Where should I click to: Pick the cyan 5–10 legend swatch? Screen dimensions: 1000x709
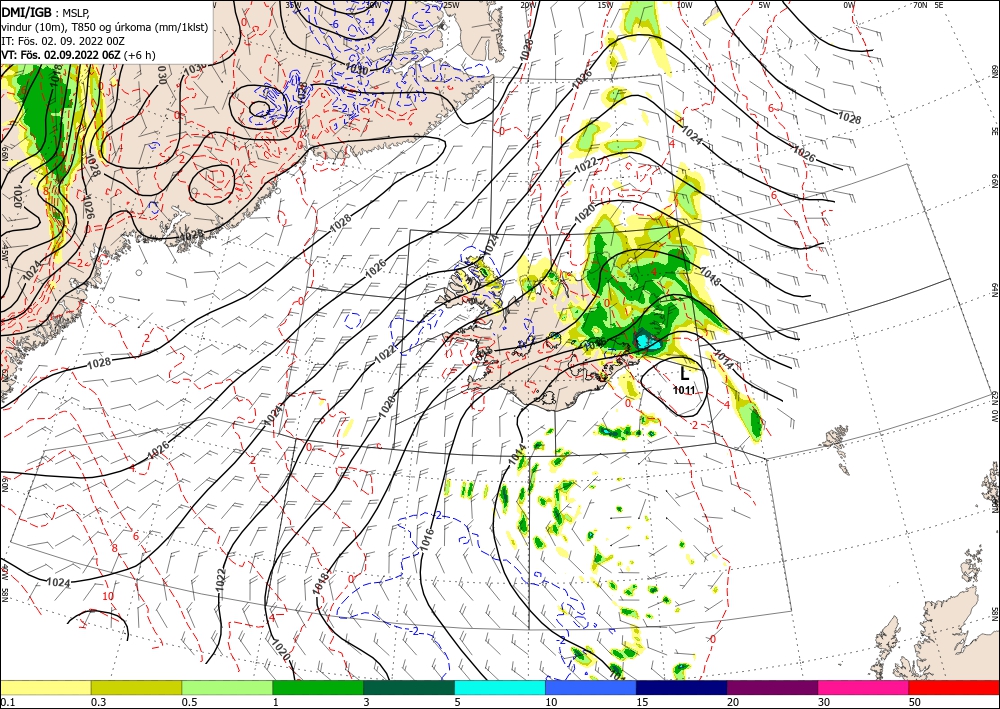click(500, 687)
